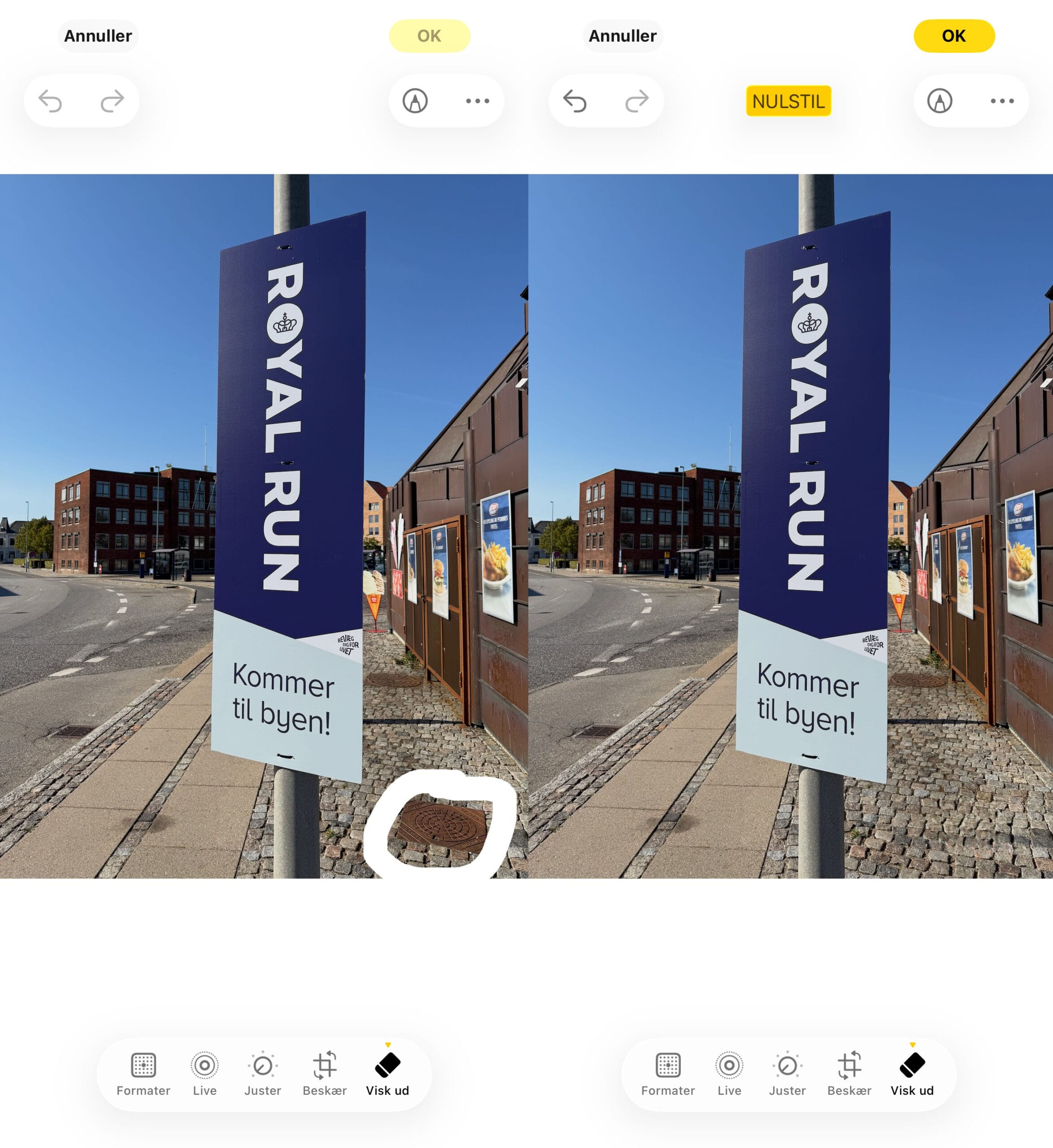
Task: Select Juster tab in left screen
Action: [263, 1074]
